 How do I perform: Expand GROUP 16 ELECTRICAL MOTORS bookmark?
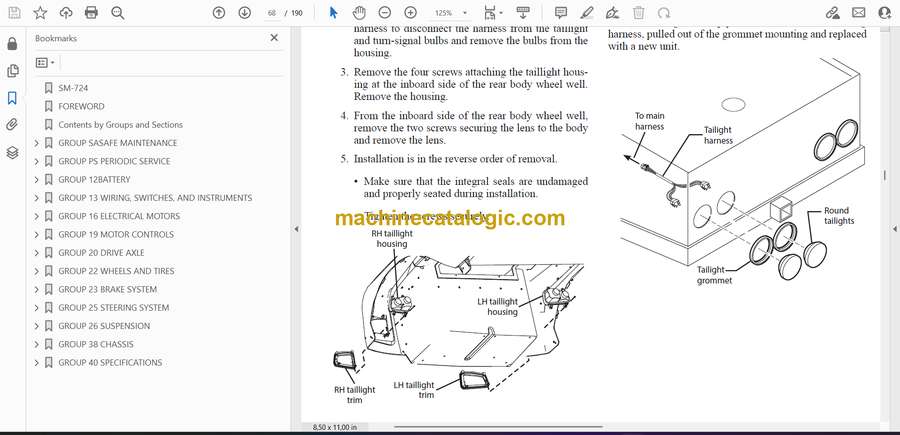tap(37, 216)
